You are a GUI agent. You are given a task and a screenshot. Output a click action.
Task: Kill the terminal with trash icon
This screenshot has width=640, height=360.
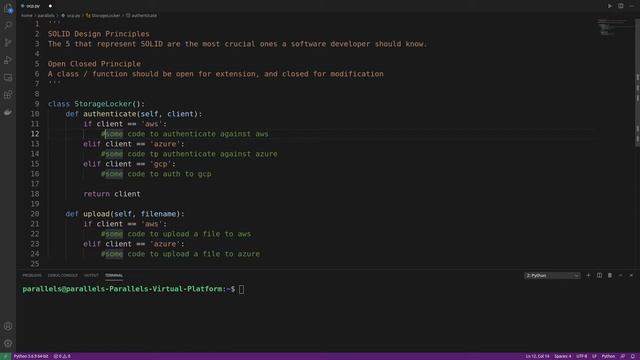(x=610, y=276)
